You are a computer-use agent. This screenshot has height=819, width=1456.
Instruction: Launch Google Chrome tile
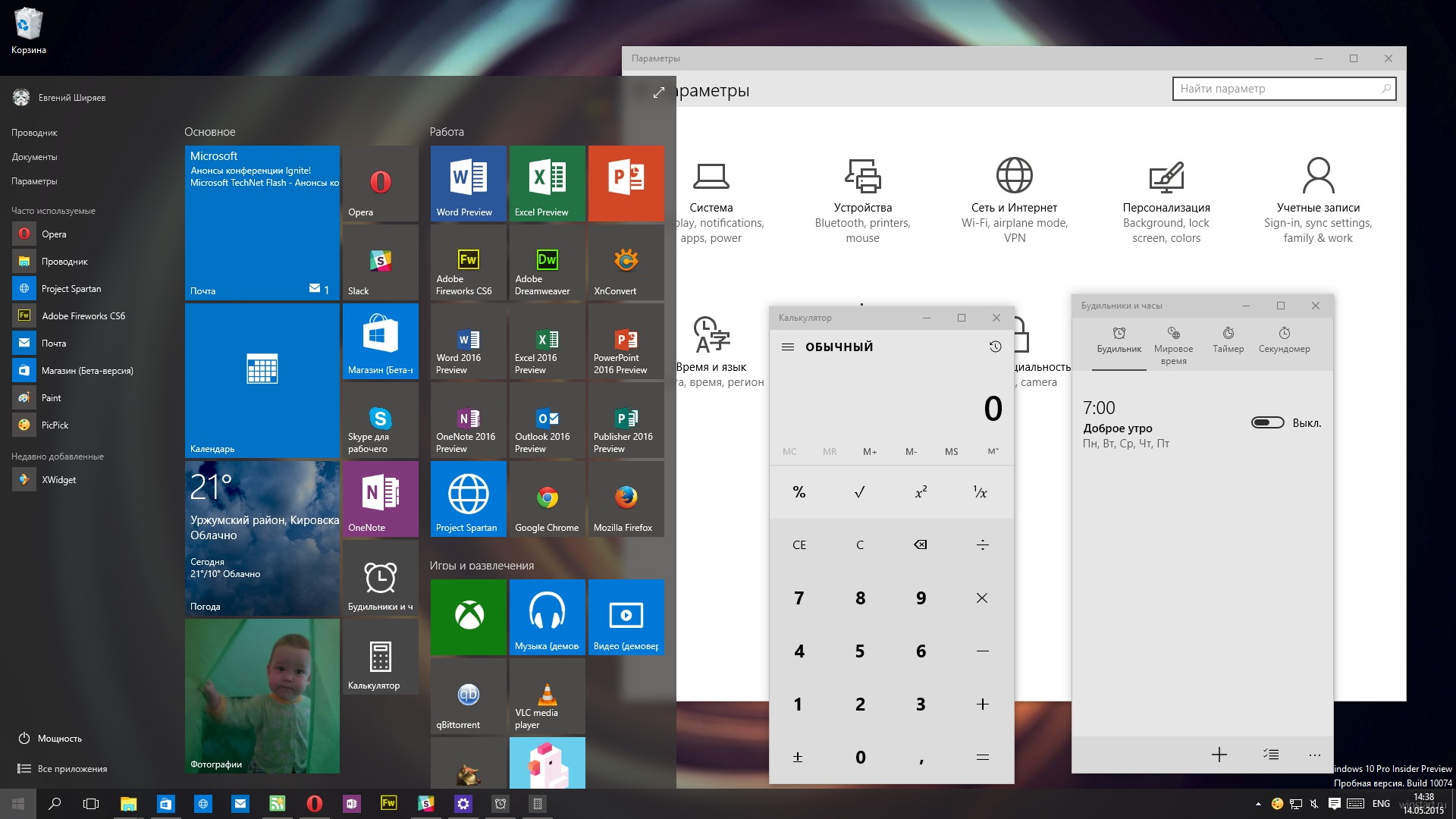547,499
